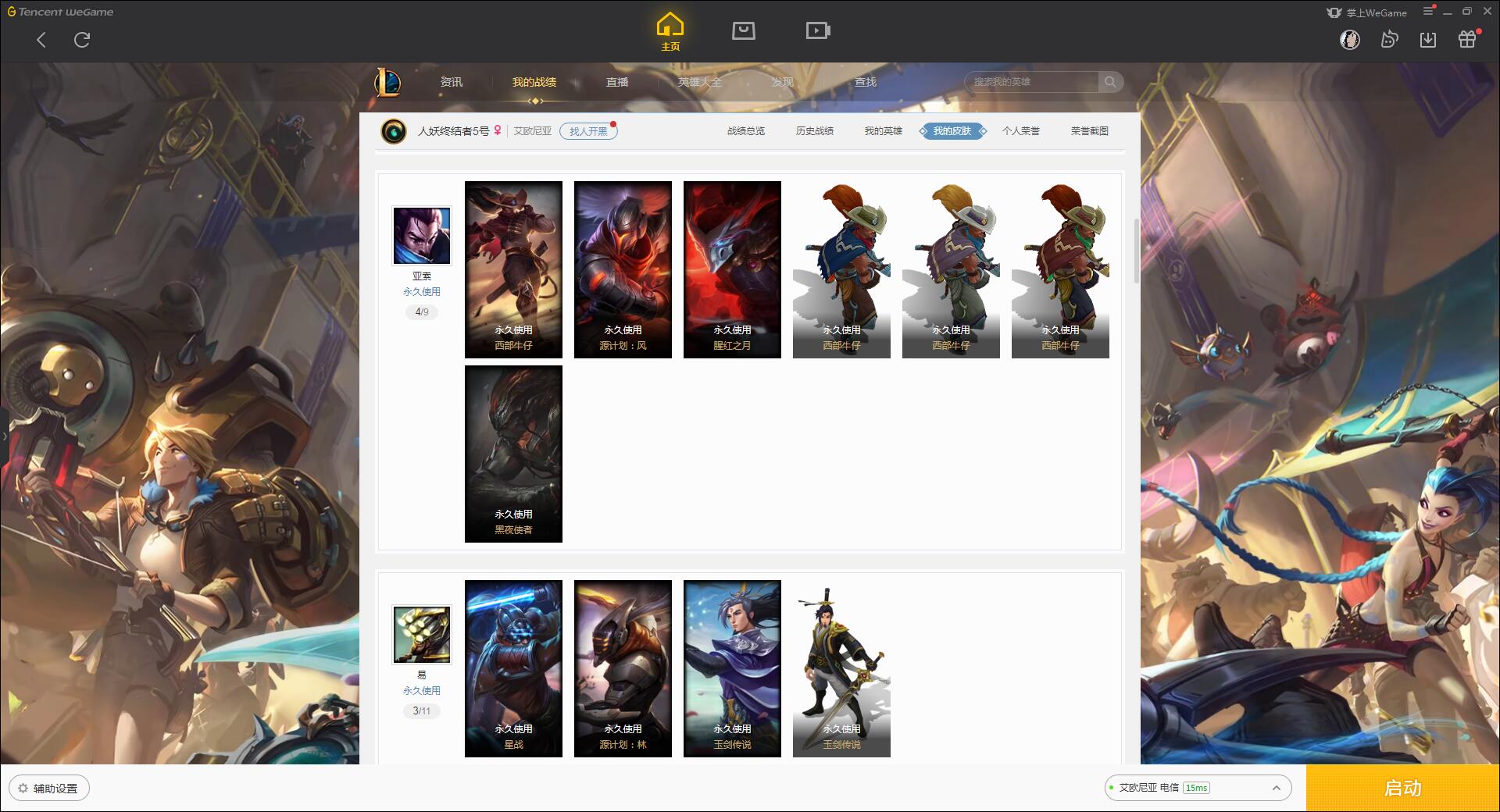
Task: Switch to the 英雄大全 tab
Action: pos(700,82)
